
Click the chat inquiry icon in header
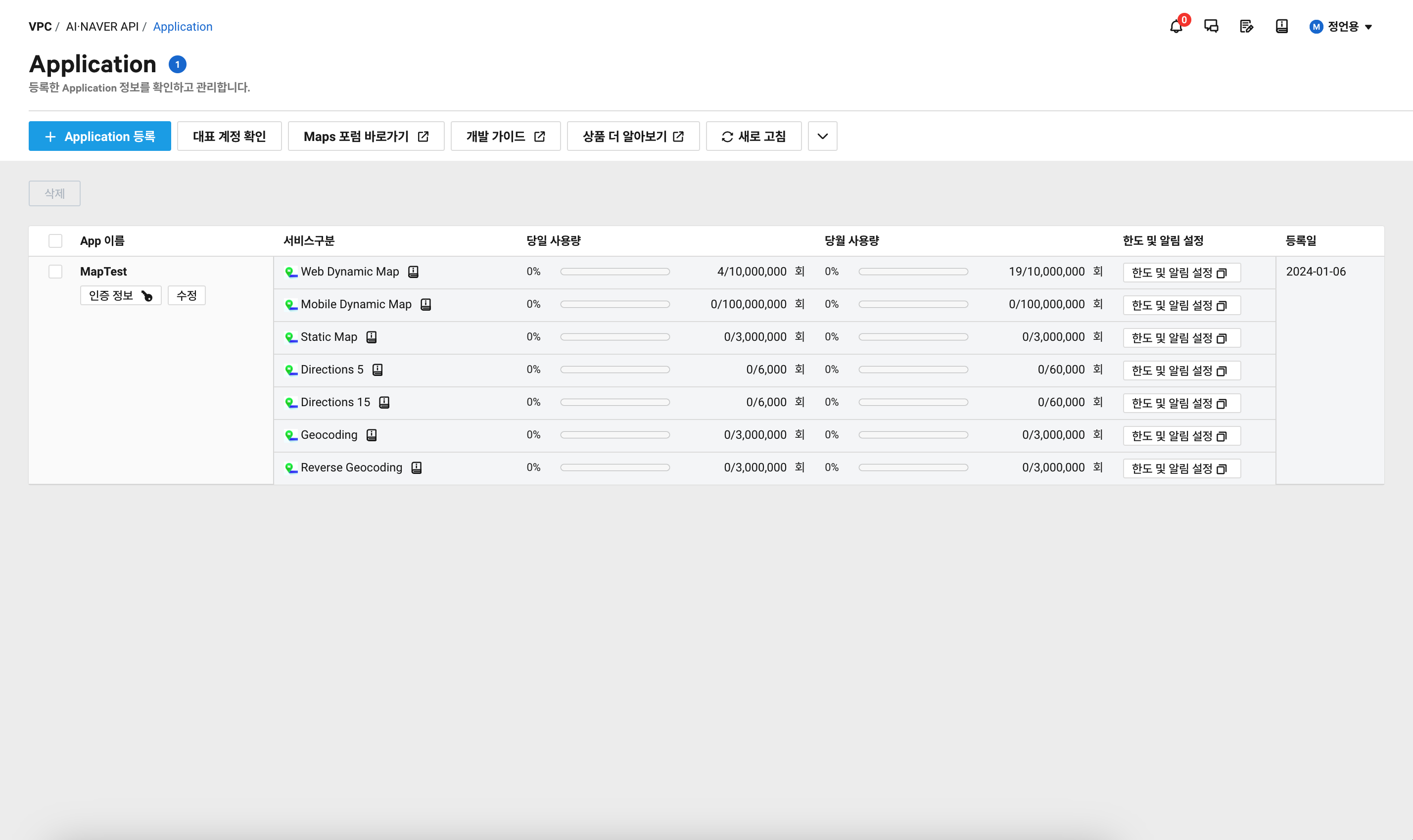1211,27
